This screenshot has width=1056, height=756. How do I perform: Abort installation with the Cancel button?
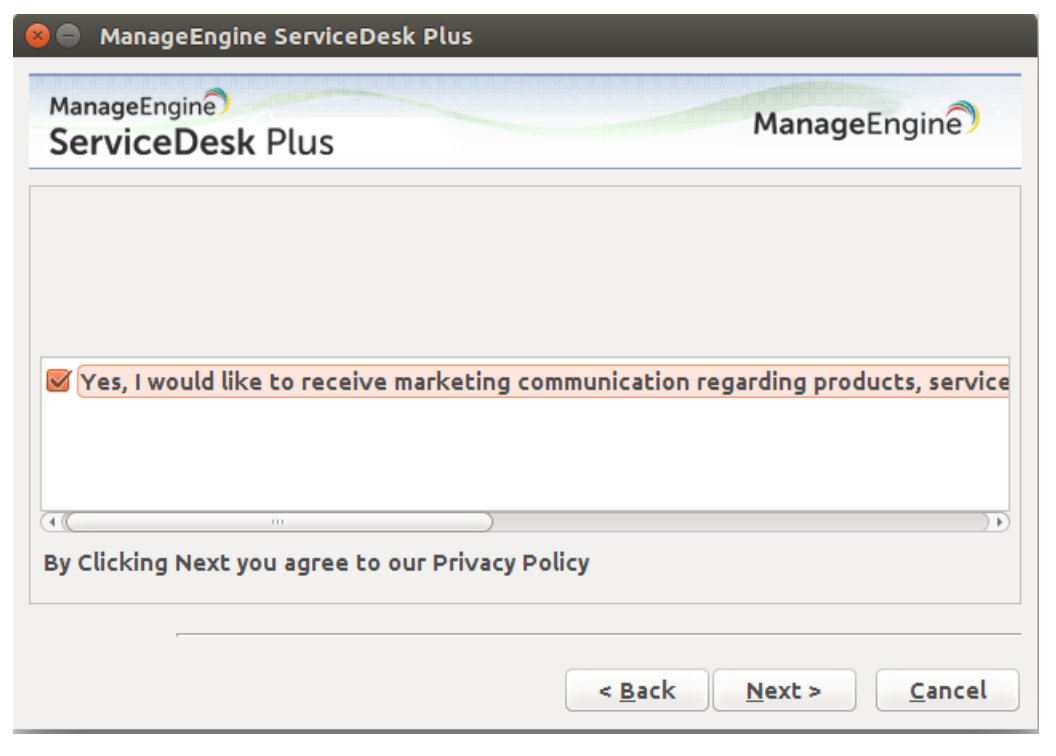click(x=947, y=691)
